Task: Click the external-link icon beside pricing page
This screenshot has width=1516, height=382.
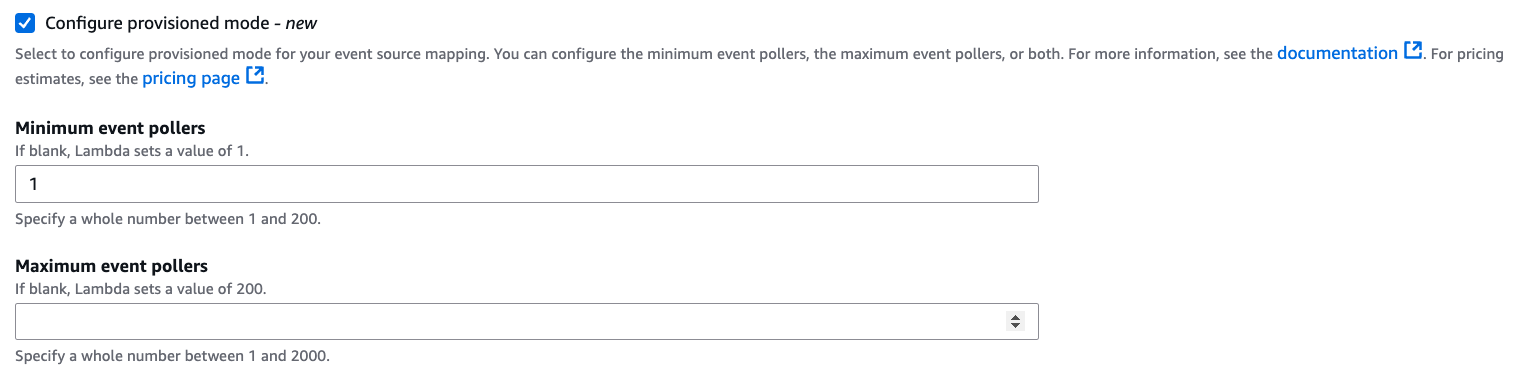Action: (x=255, y=77)
